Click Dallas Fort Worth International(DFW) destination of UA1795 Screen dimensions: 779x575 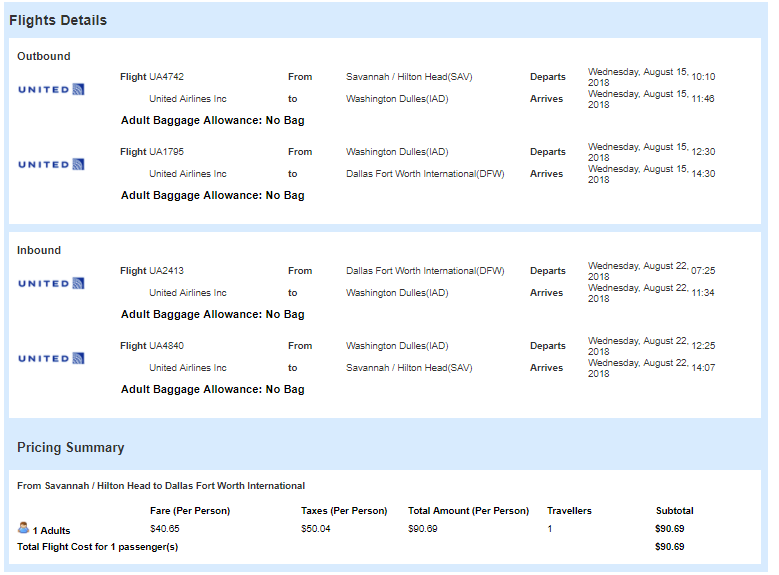click(x=425, y=174)
